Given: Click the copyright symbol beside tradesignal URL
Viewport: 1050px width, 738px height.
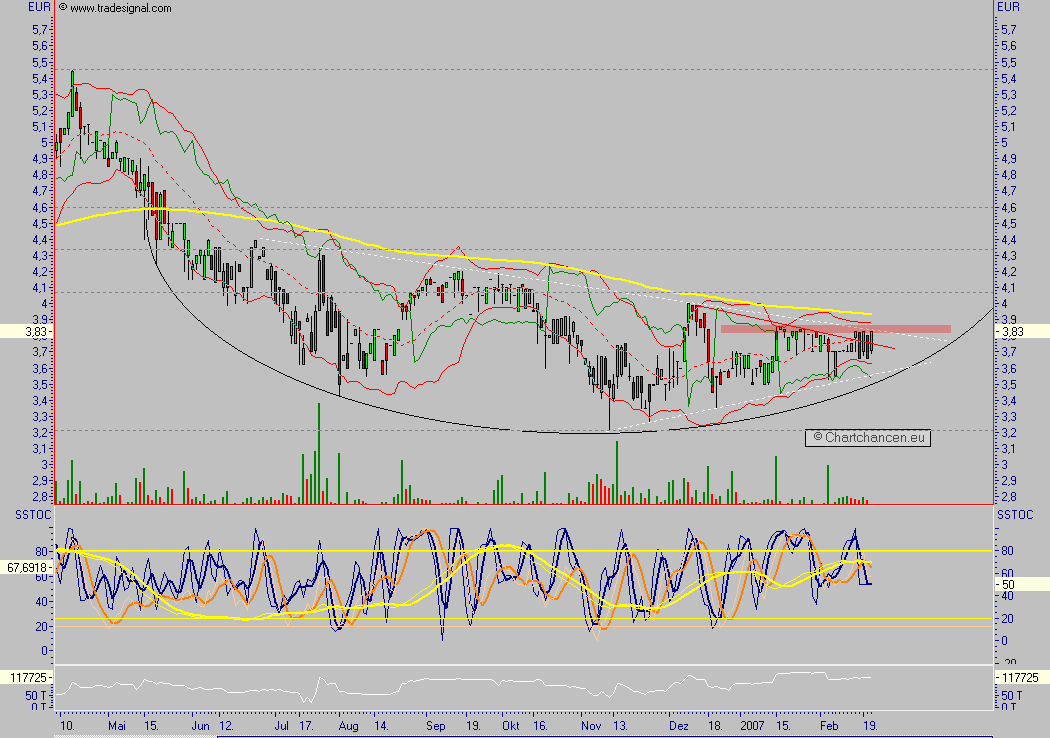Looking at the screenshot, I should coord(63,8).
